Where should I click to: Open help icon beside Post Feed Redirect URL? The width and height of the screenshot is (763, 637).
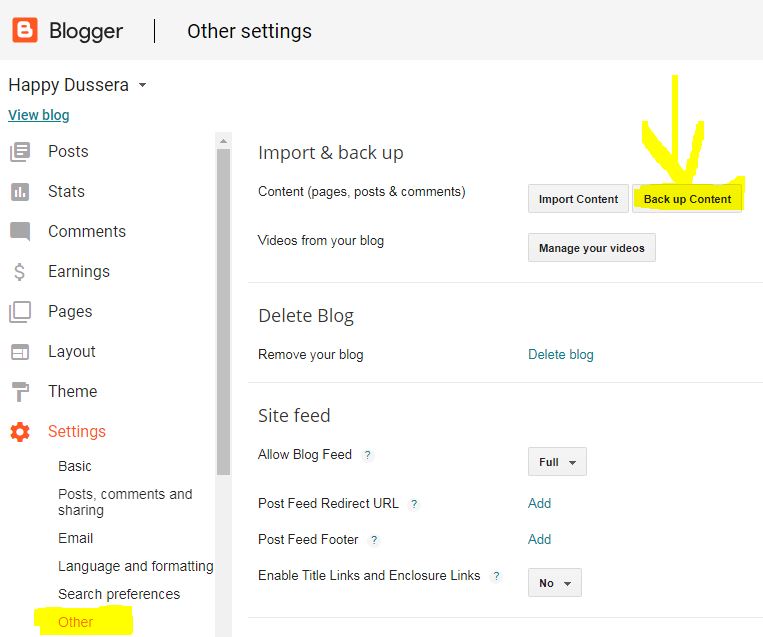[x=414, y=504]
